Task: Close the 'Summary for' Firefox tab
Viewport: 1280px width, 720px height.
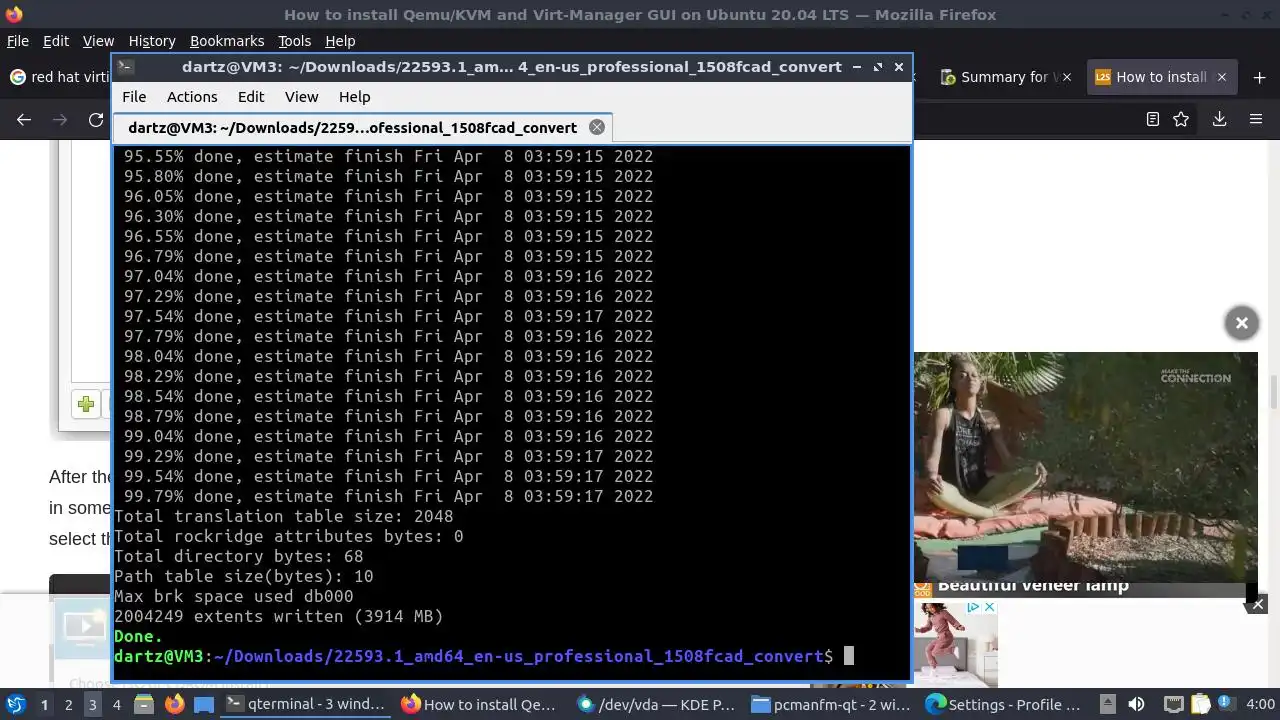Action: pos(1066,77)
